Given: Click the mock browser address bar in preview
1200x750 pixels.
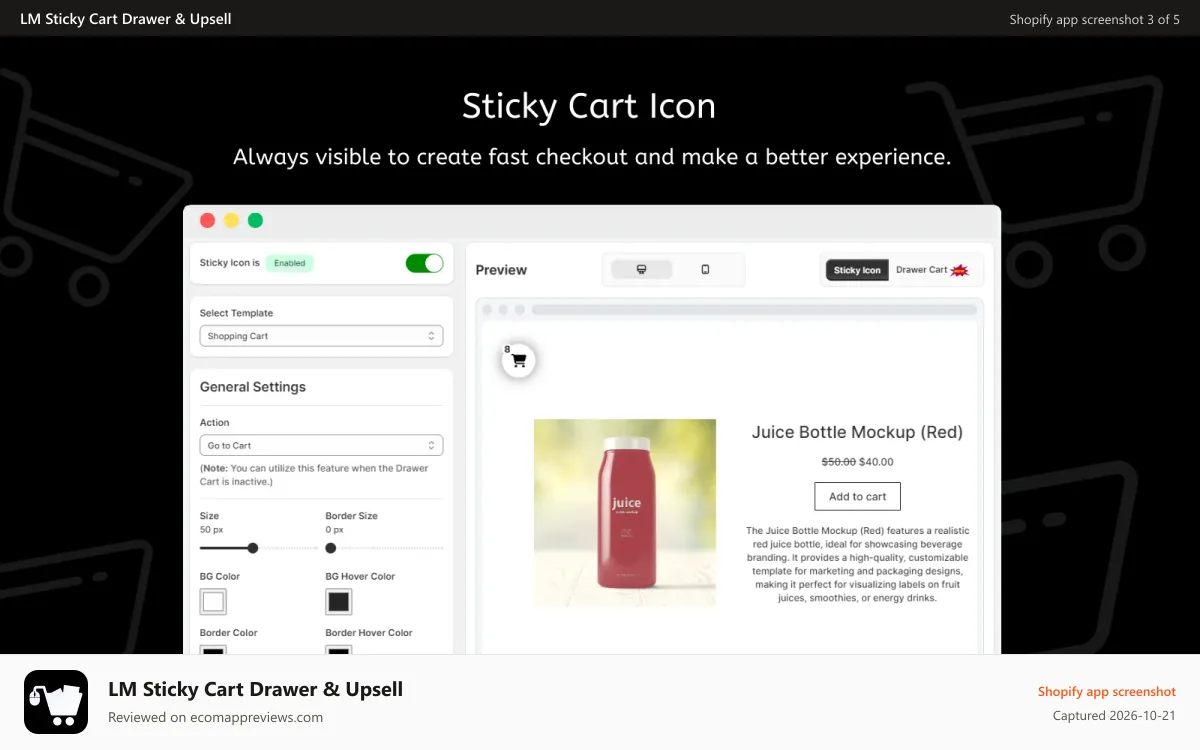Looking at the screenshot, I should pyautogui.click(x=754, y=310).
